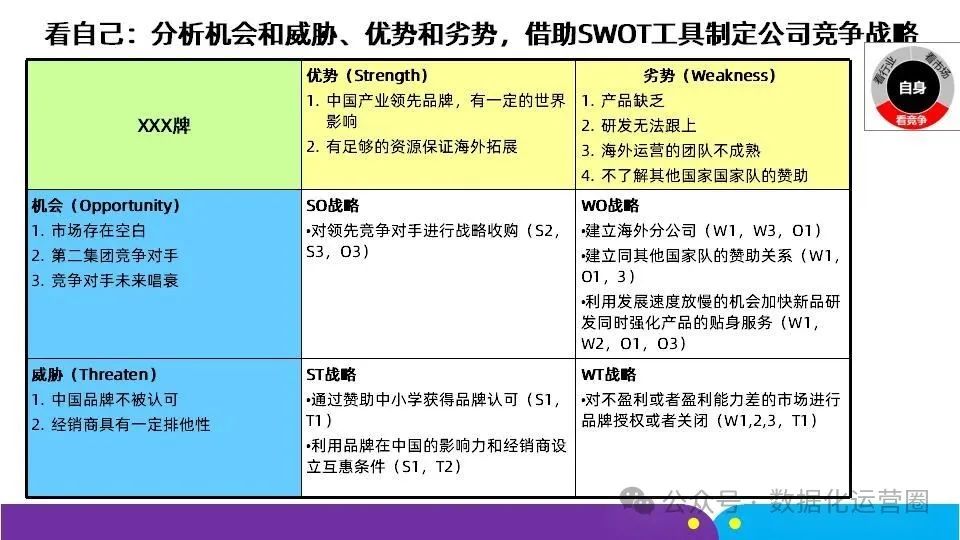Click the 优势（Strength）header
This screenshot has width=960, height=540.
coord(367,75)
